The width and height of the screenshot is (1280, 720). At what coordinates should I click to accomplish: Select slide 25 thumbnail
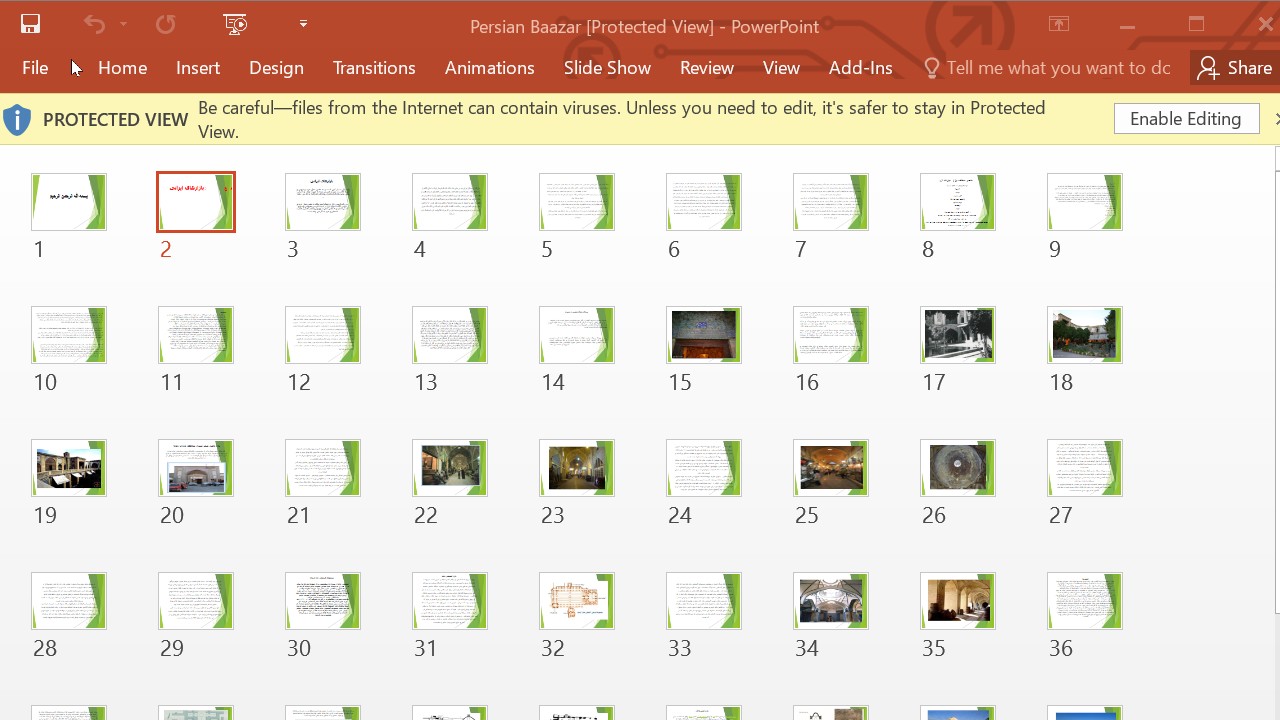[831, 468]
